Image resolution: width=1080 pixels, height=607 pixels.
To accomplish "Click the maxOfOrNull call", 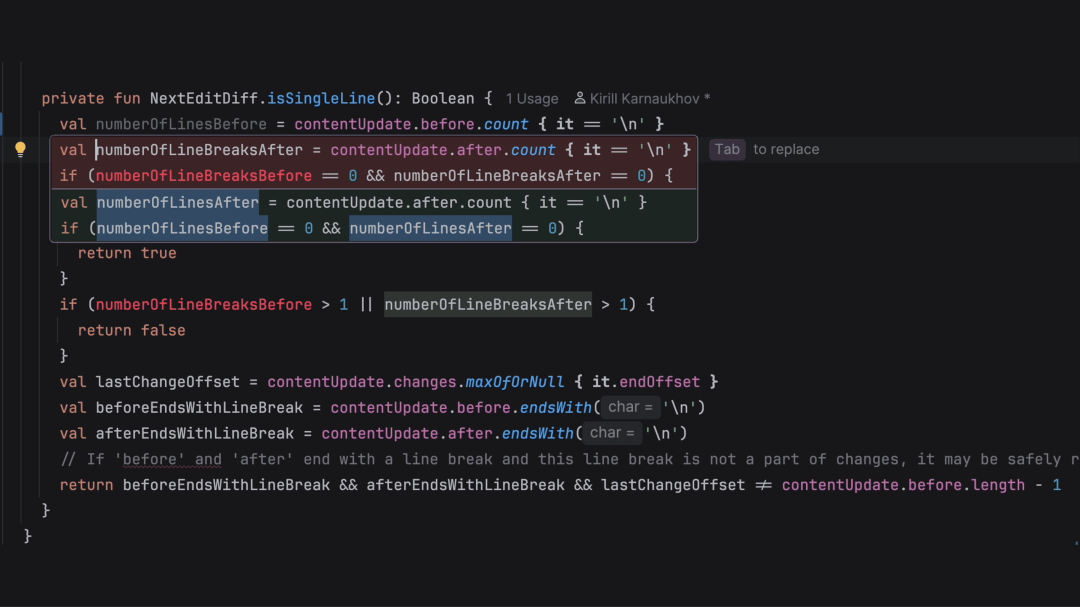I will (x=515, y=382).
